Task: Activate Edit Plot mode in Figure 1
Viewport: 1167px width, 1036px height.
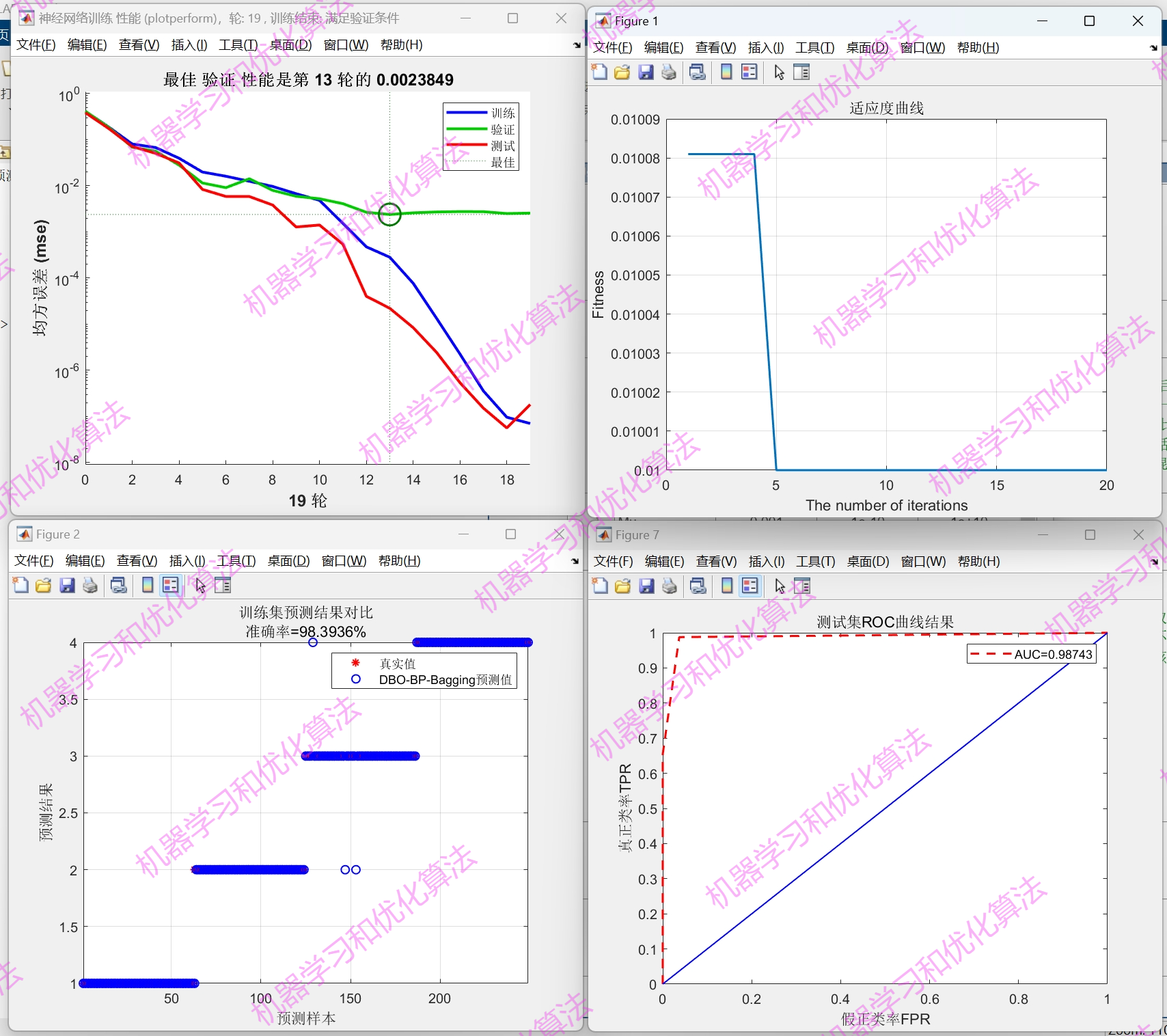Action: point(779,72)
